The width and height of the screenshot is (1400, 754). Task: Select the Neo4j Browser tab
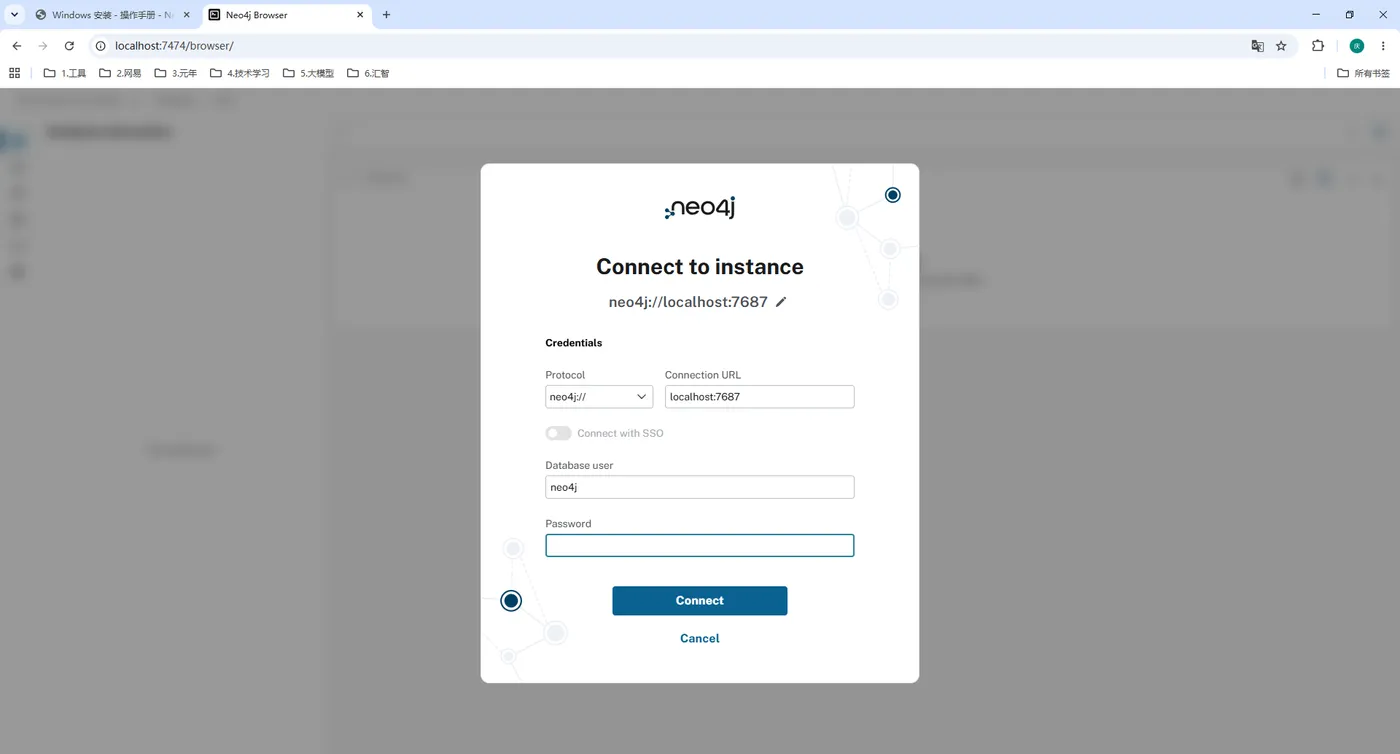pos(286,15)
